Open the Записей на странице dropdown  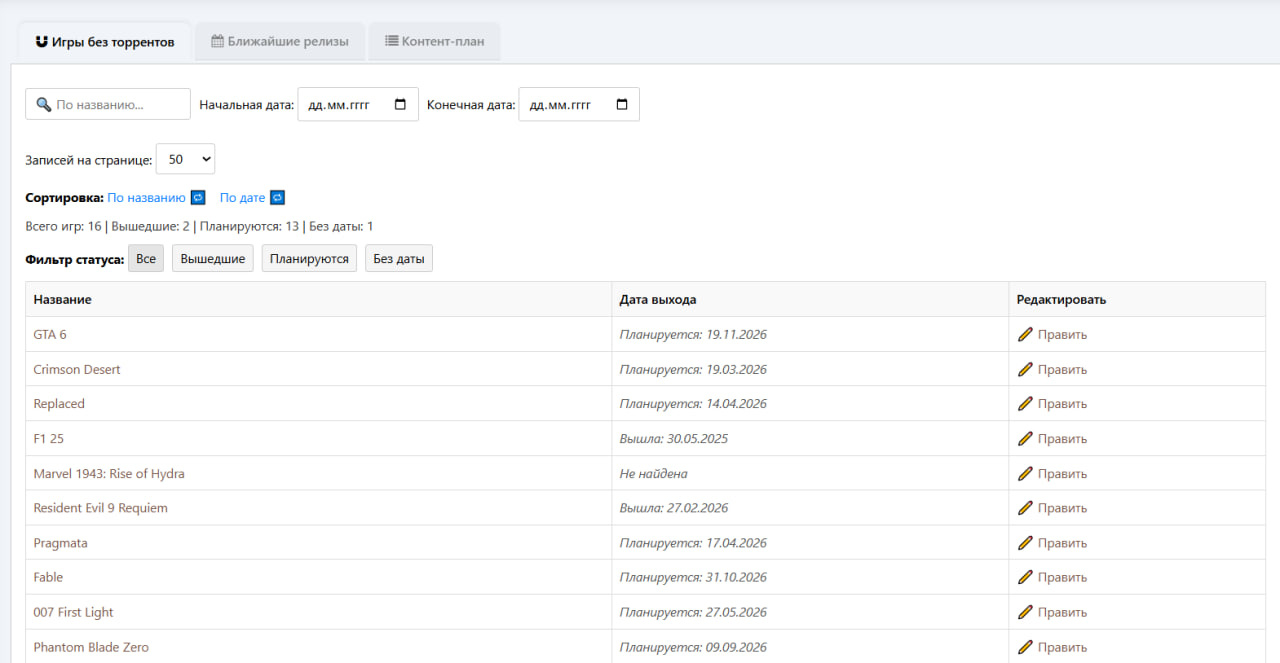pos(185,160)
